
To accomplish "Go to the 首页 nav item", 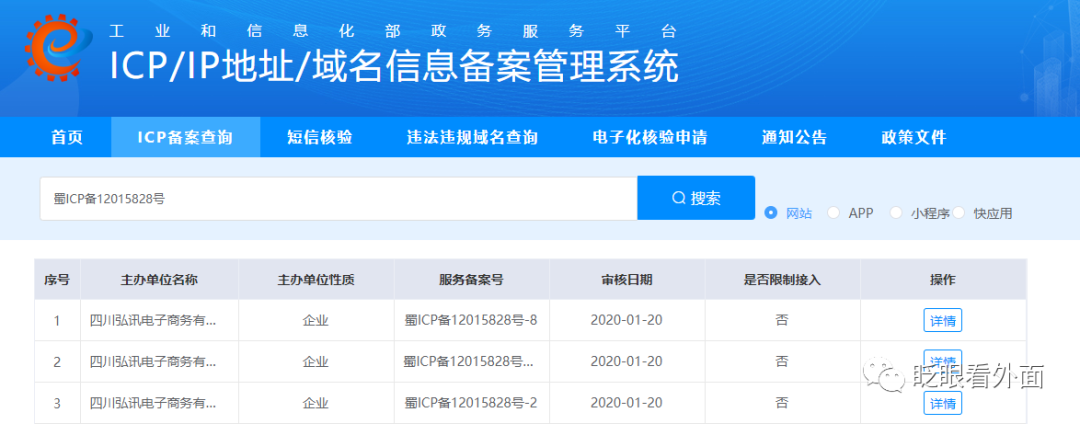I will pyautogui.click(x=67, y=137).
